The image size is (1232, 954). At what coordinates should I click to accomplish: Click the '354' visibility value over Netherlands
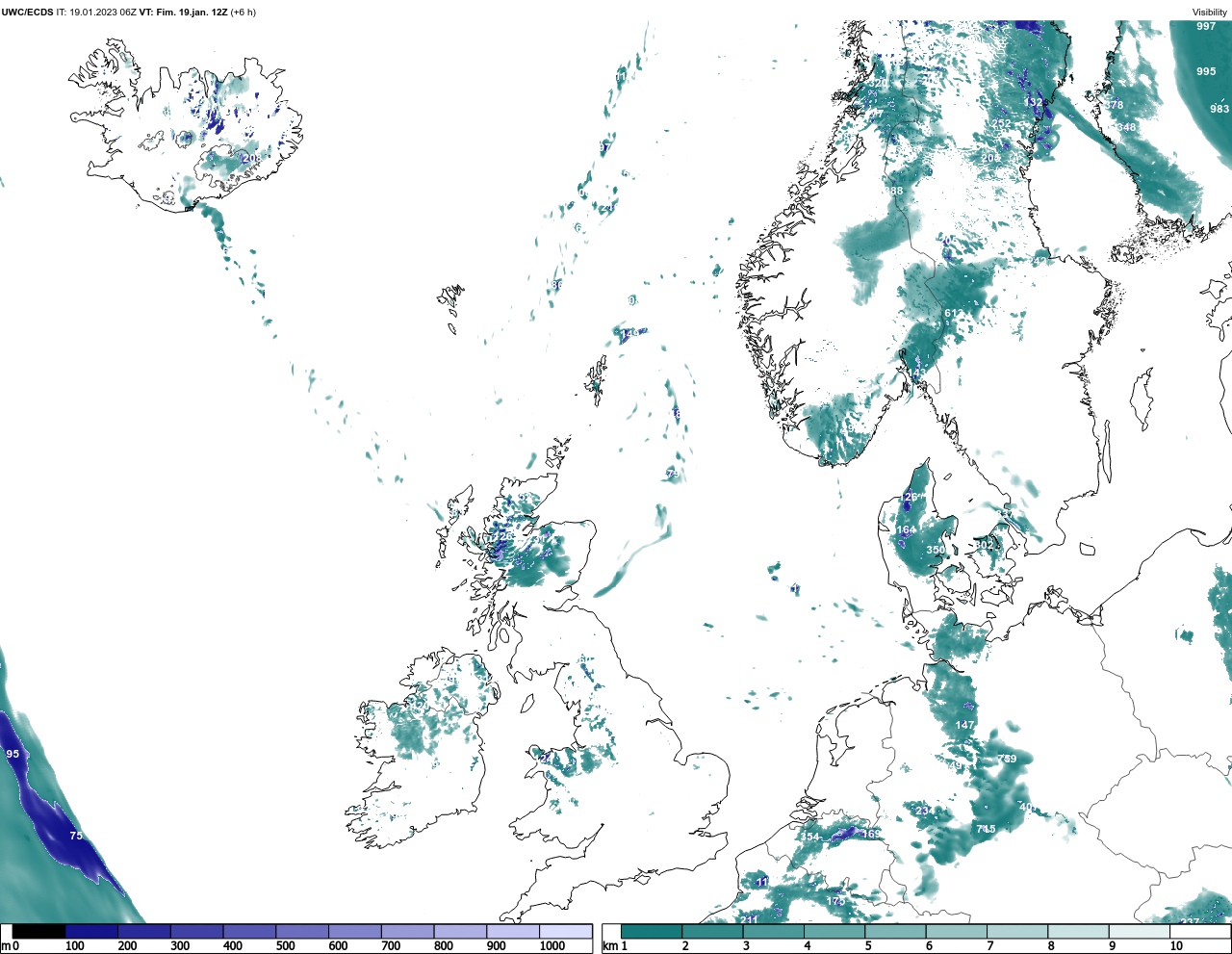(810, 838)
